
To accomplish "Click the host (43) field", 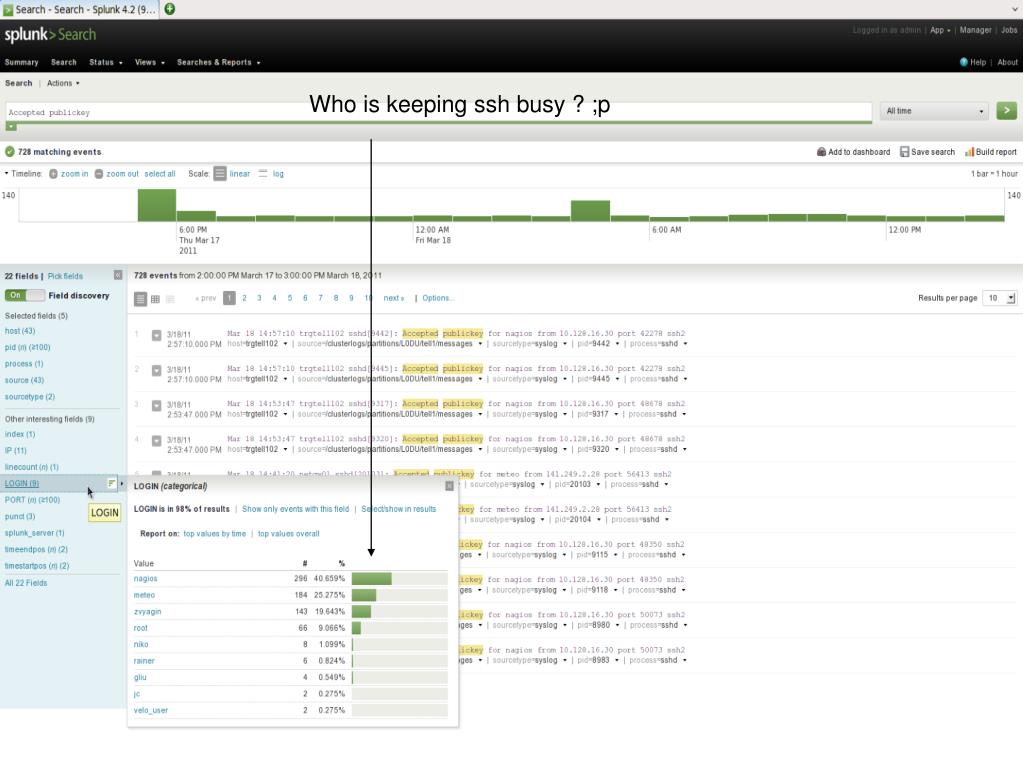I will (x=20, y=331).
